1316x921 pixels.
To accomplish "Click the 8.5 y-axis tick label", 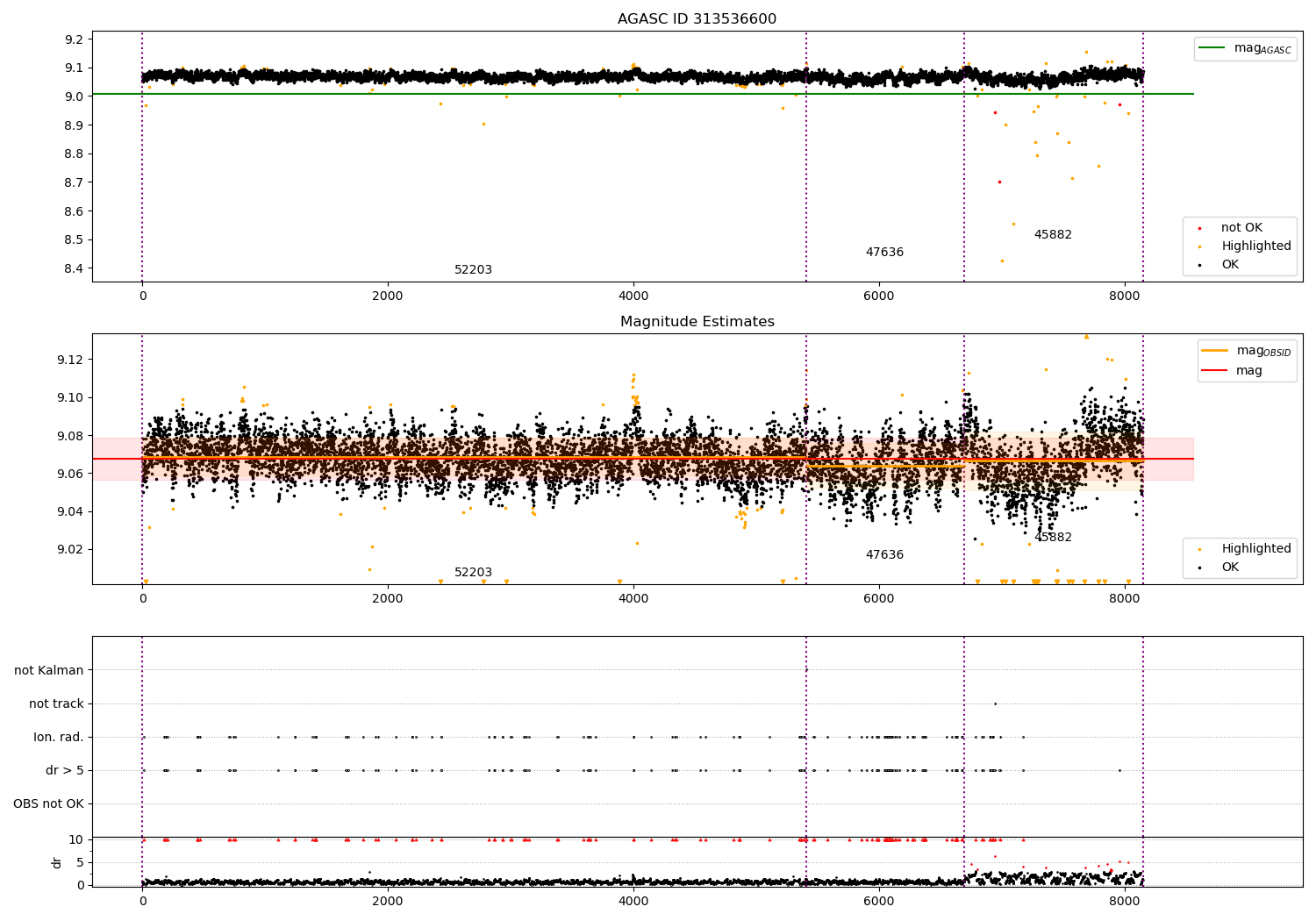I will (x=74, y=240).
